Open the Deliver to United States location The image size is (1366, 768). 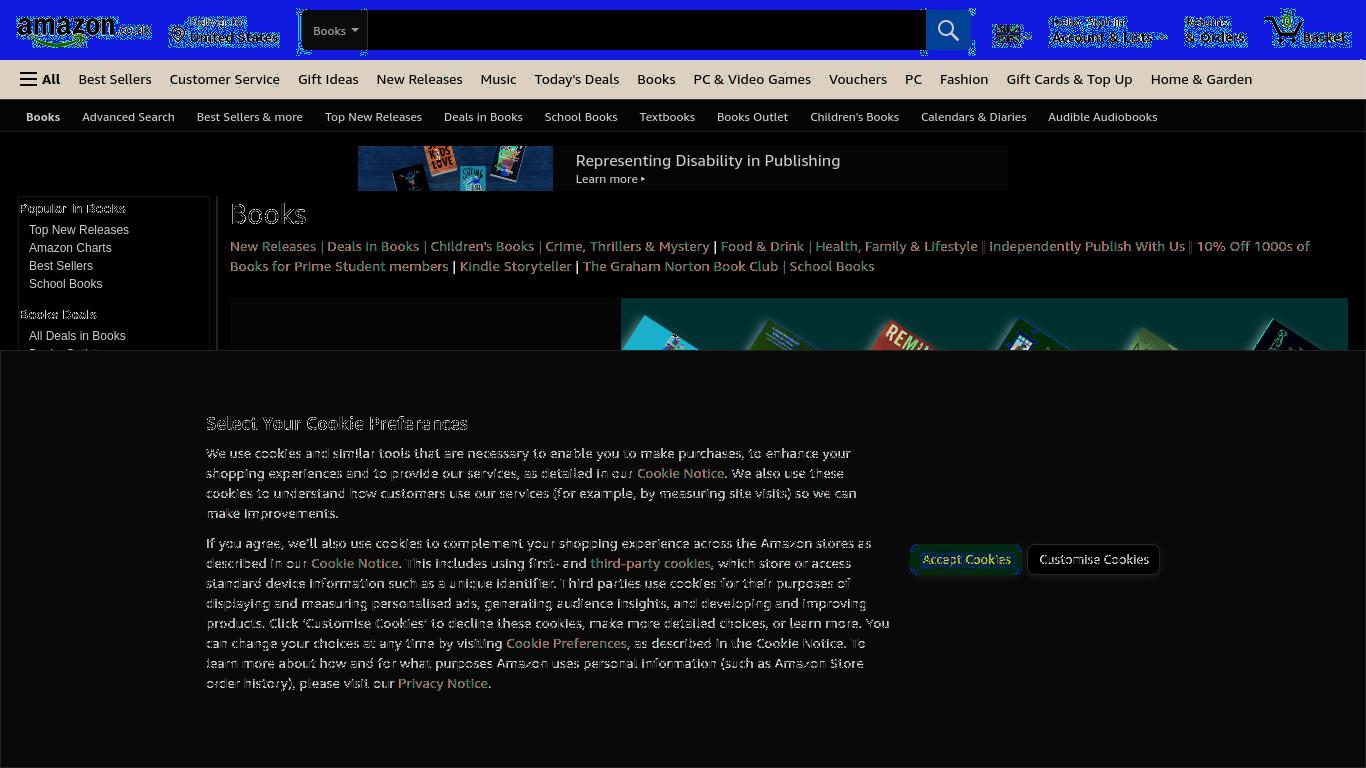tap(224, 30)
